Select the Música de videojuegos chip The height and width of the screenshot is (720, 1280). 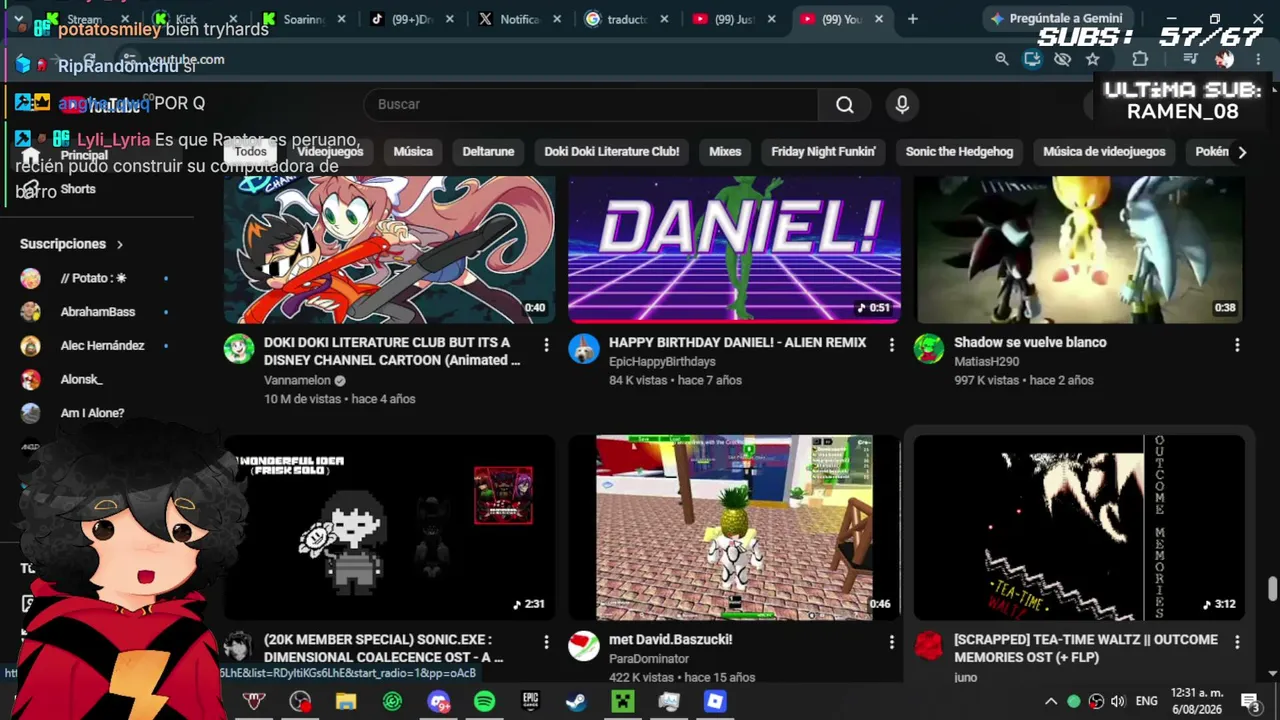(x=1104, y=152)
